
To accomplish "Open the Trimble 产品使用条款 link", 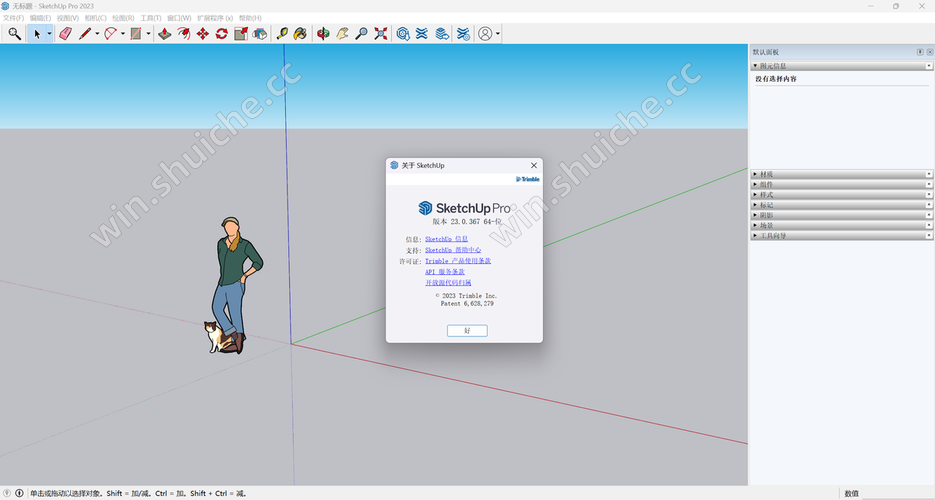I will click(x=458, y=261).
